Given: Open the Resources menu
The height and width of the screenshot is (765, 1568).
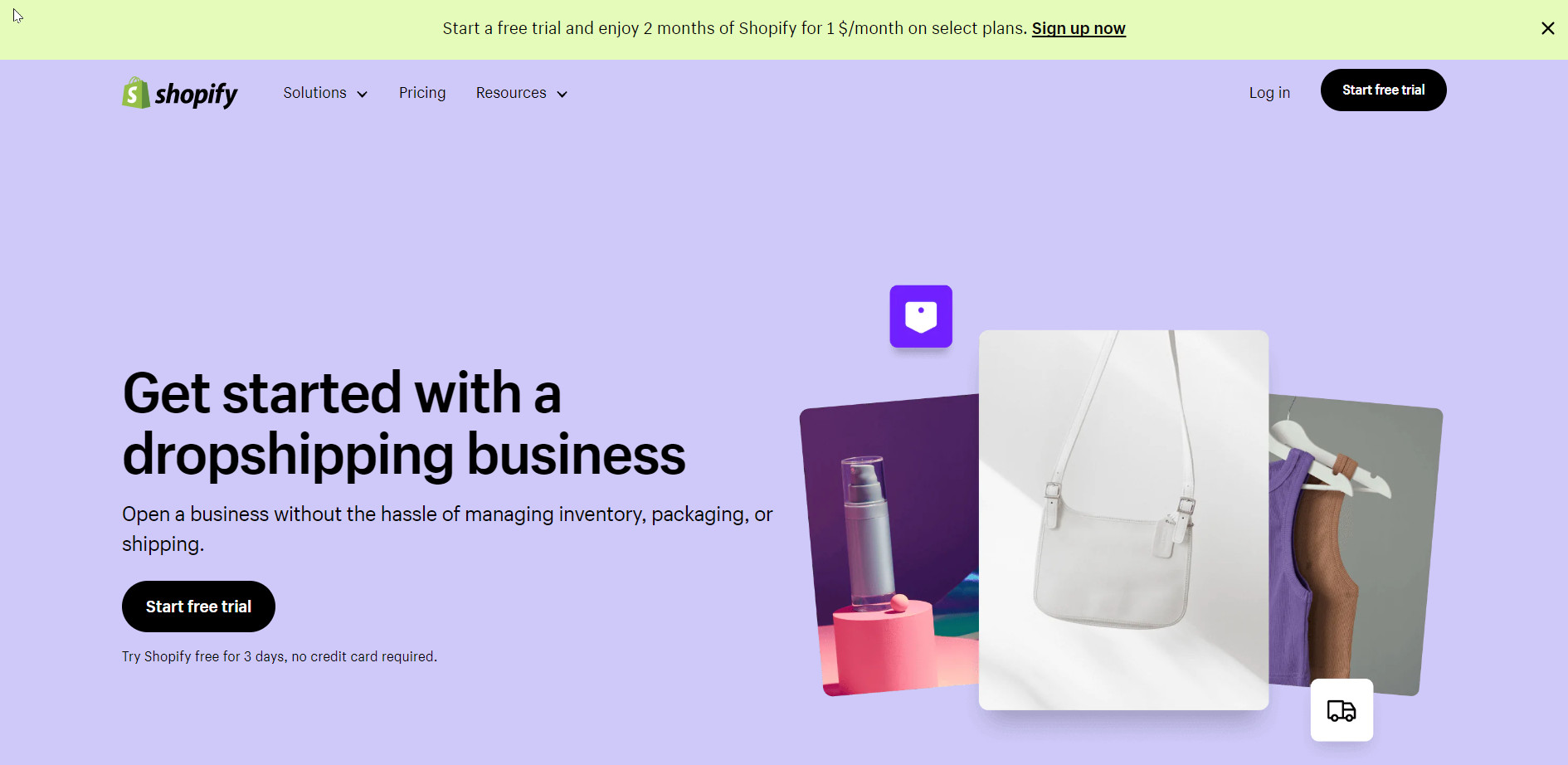Looking at the screenshot, I should pyautogui.click(x=522, y=93).
